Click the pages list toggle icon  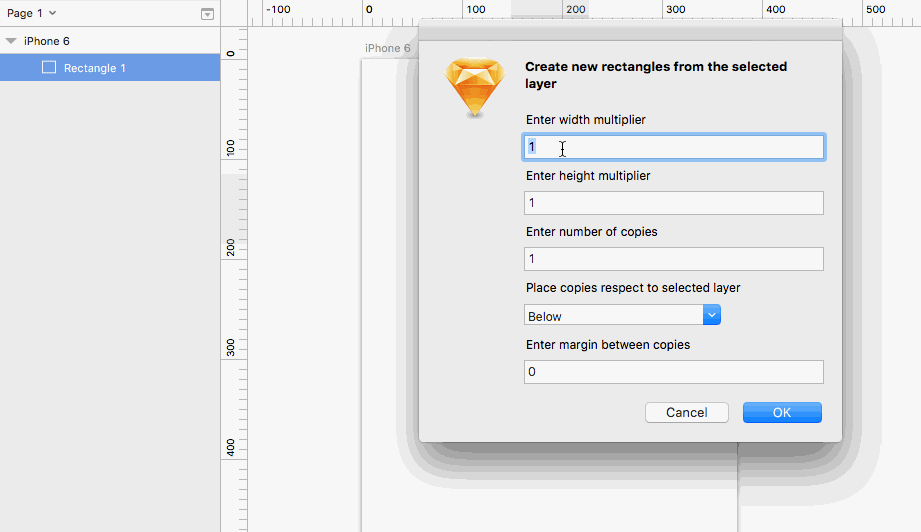pyautogui.click(x=207, y=14)
